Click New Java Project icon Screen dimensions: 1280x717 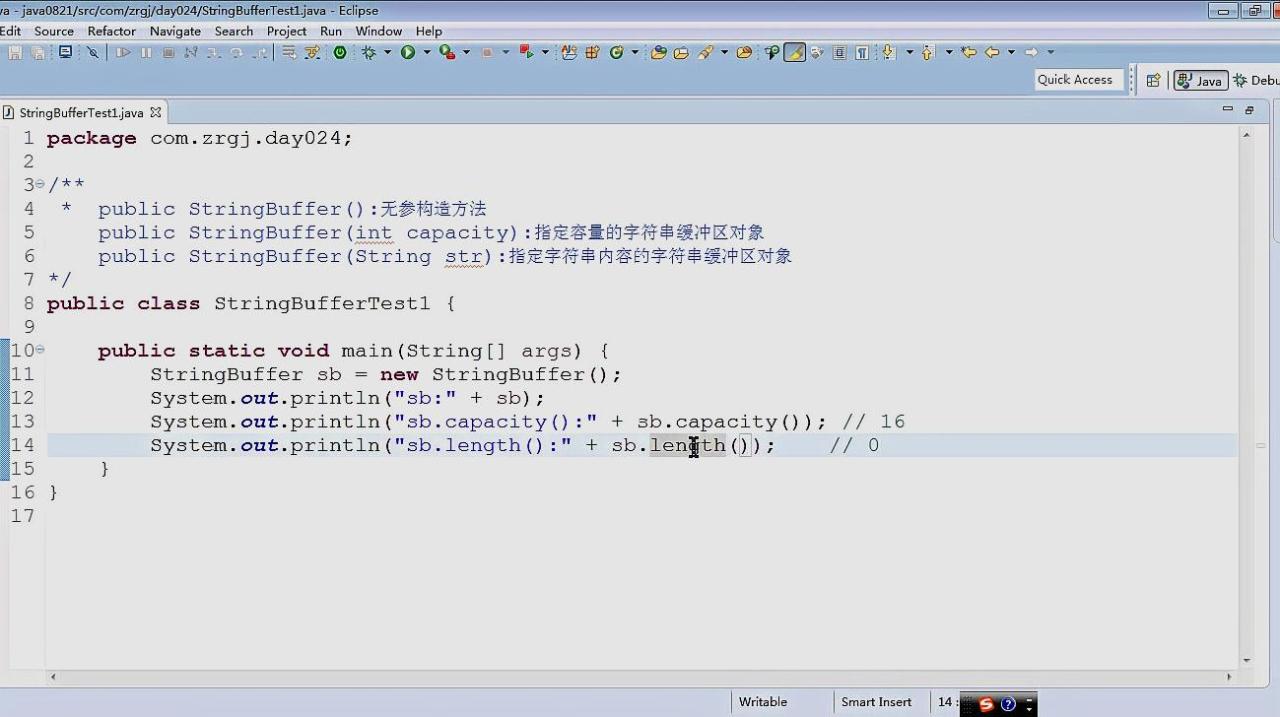(569, 52)
